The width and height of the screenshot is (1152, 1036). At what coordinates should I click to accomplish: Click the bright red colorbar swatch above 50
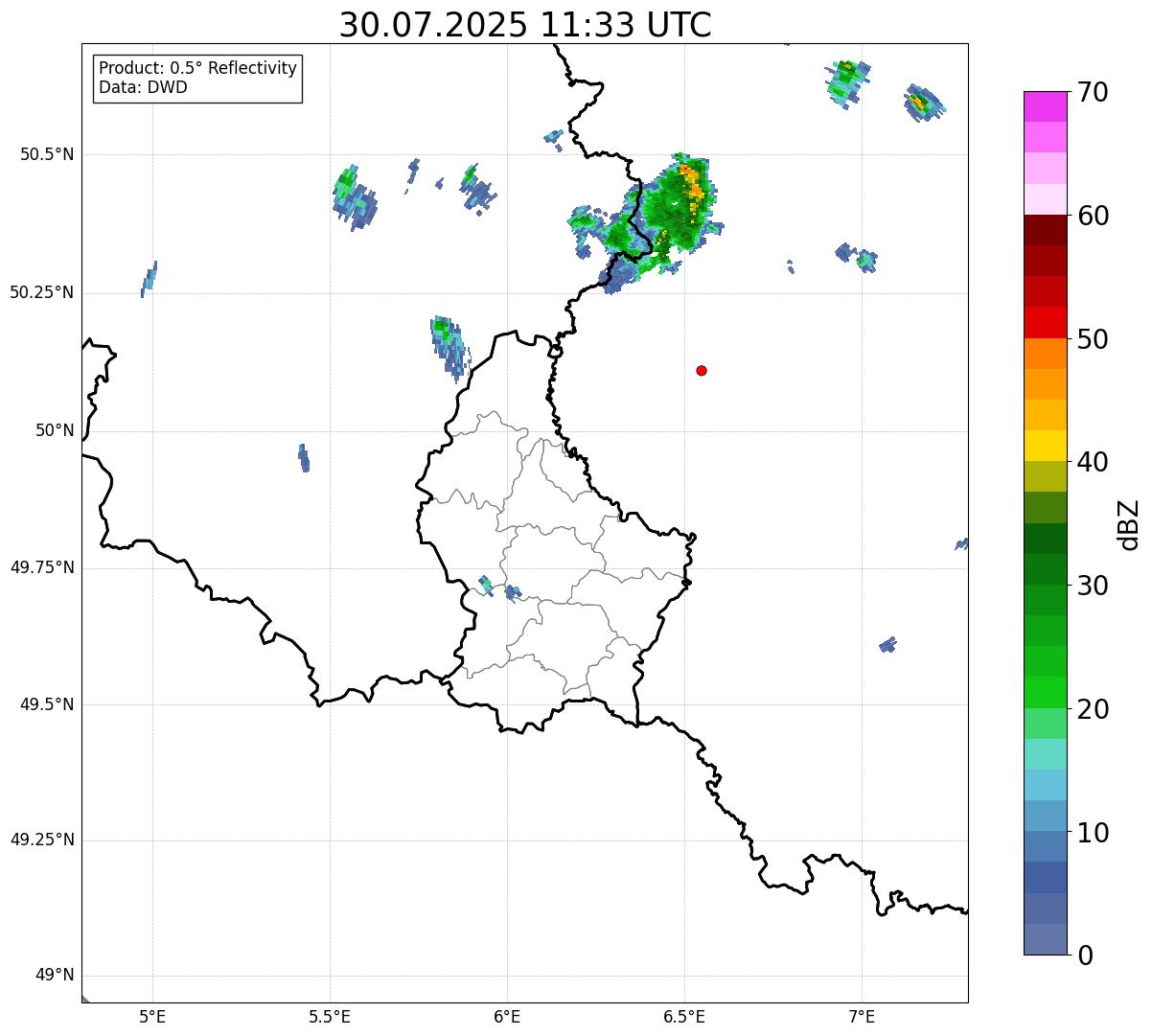[1045, 322]
